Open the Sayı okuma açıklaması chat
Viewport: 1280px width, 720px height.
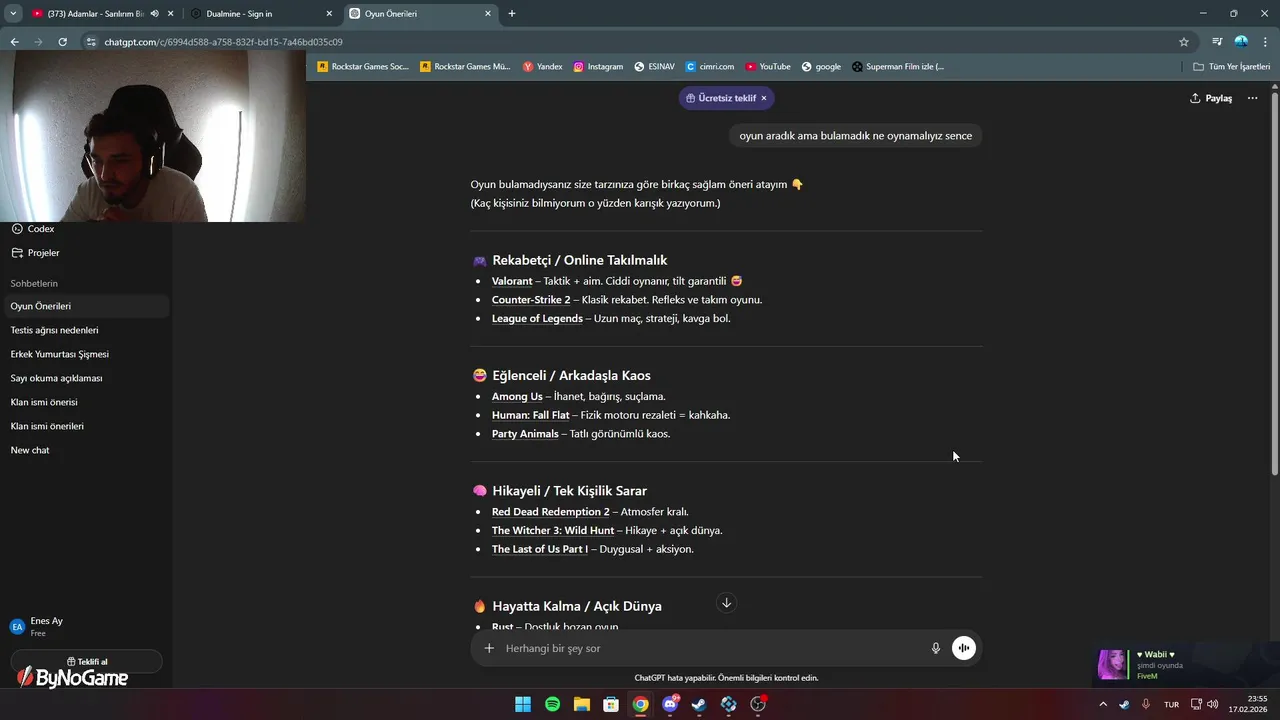85,378
